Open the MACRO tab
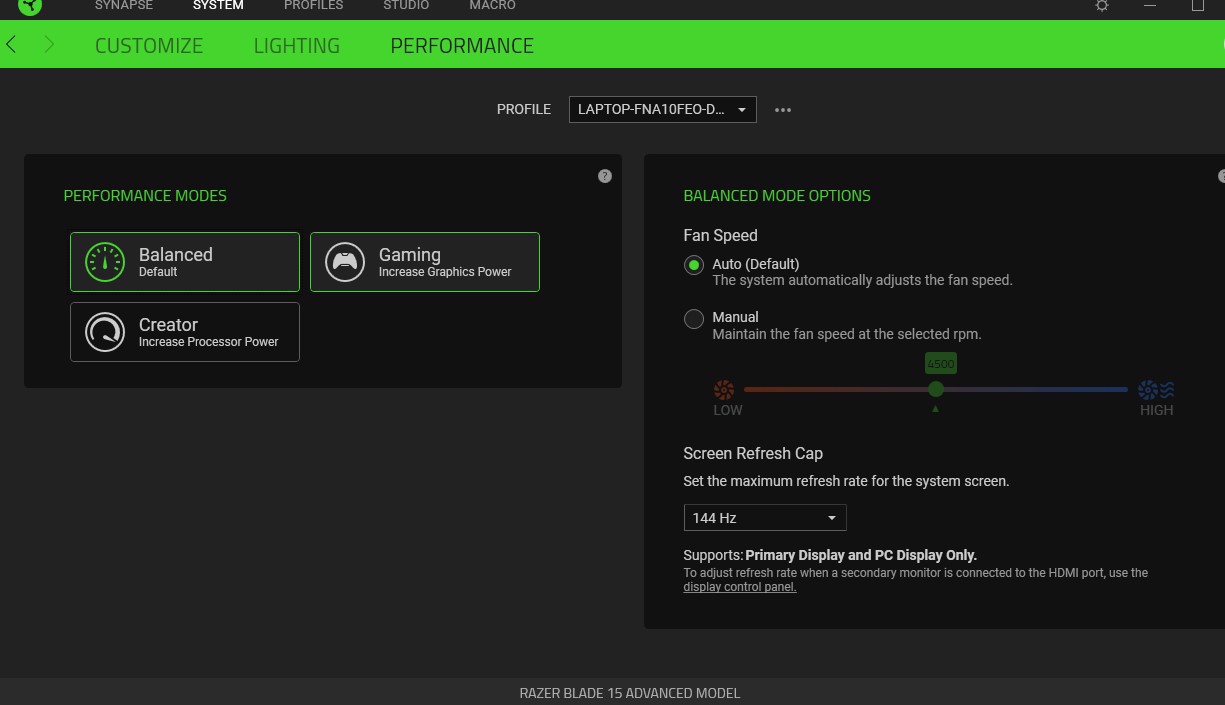This screenshot has width=1225, height=705. coord(492,6)
